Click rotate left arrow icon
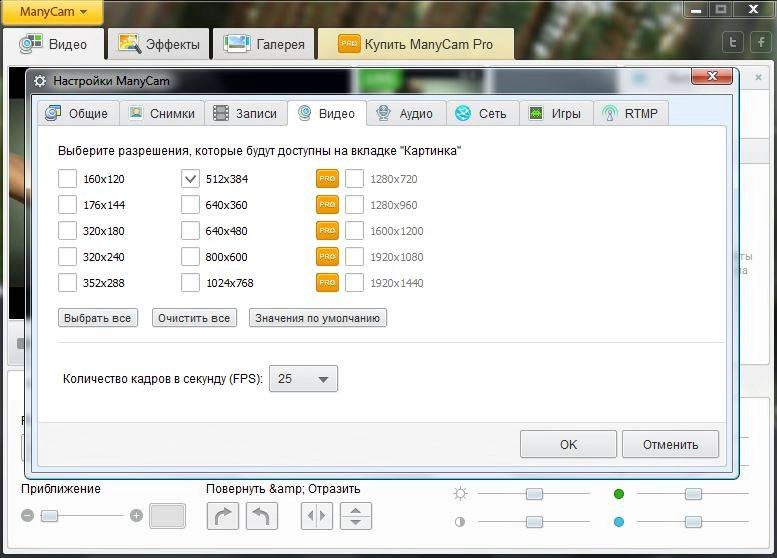The width and height of the screenshot is (777, 558). point(262,516)
